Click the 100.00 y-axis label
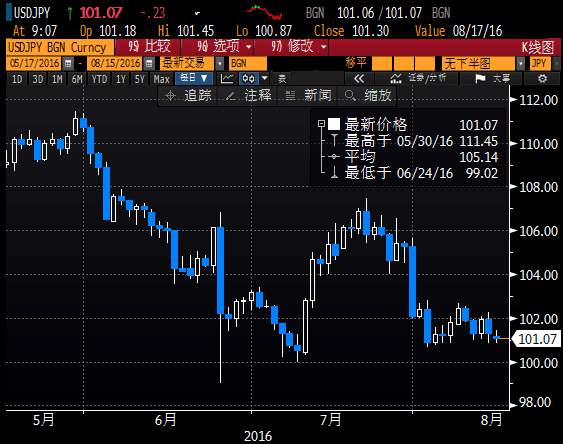This screenshot has height=444, width=563. pos(539,363)
